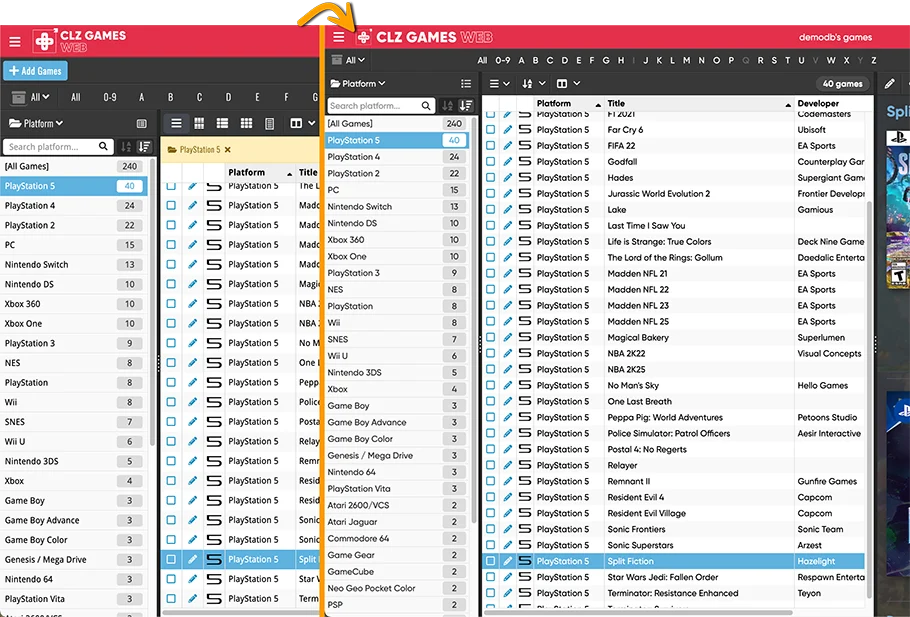Click the horizontal scrollbar under right games list
This screenshot has width=910, height=617.
(638, 612)
